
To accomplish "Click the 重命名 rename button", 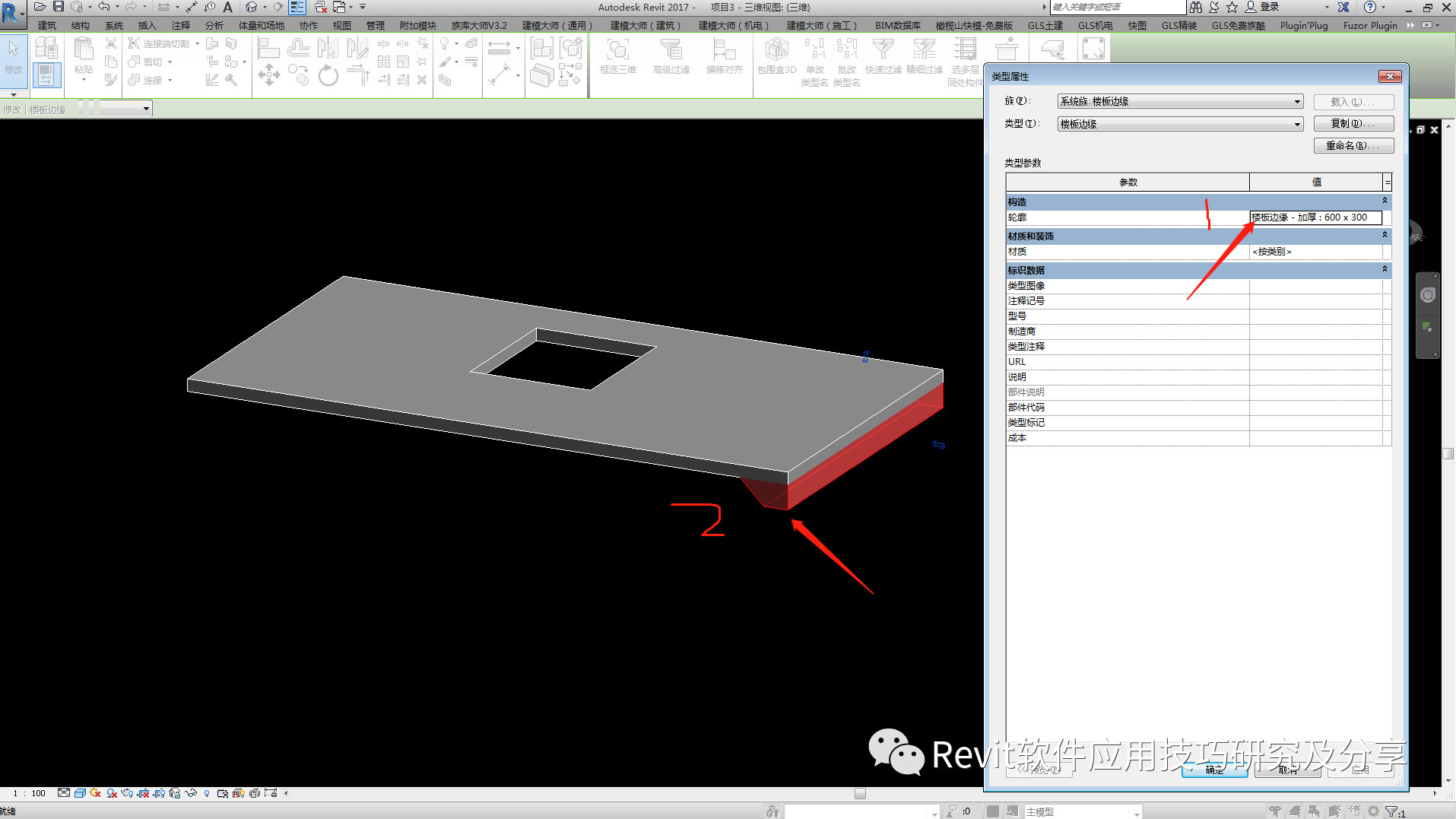I will click(1353, 145).
